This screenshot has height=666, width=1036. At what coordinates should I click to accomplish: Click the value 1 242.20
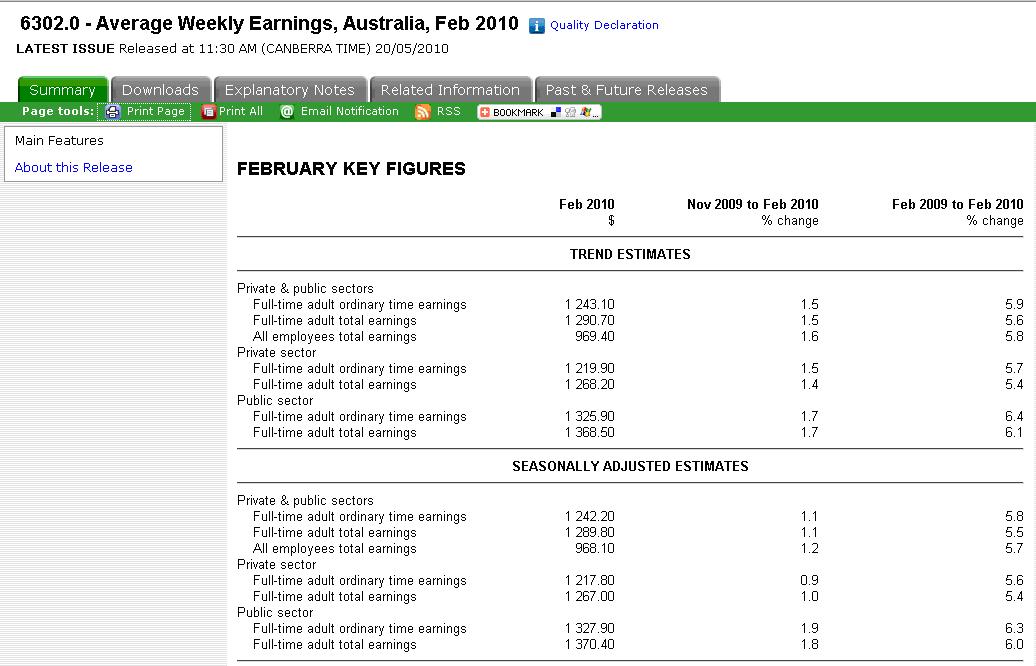(589, 517)
